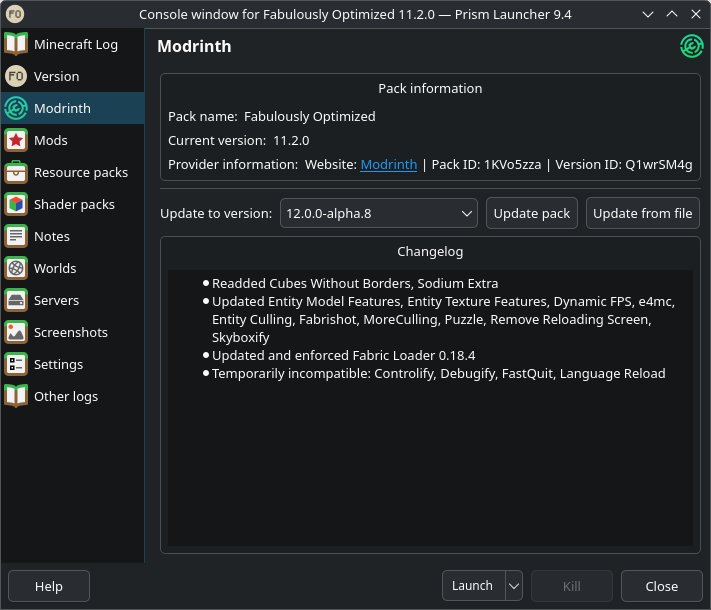Screen dimensions: 711x610
Task: Click the Help button
Action: click(49, 586)
